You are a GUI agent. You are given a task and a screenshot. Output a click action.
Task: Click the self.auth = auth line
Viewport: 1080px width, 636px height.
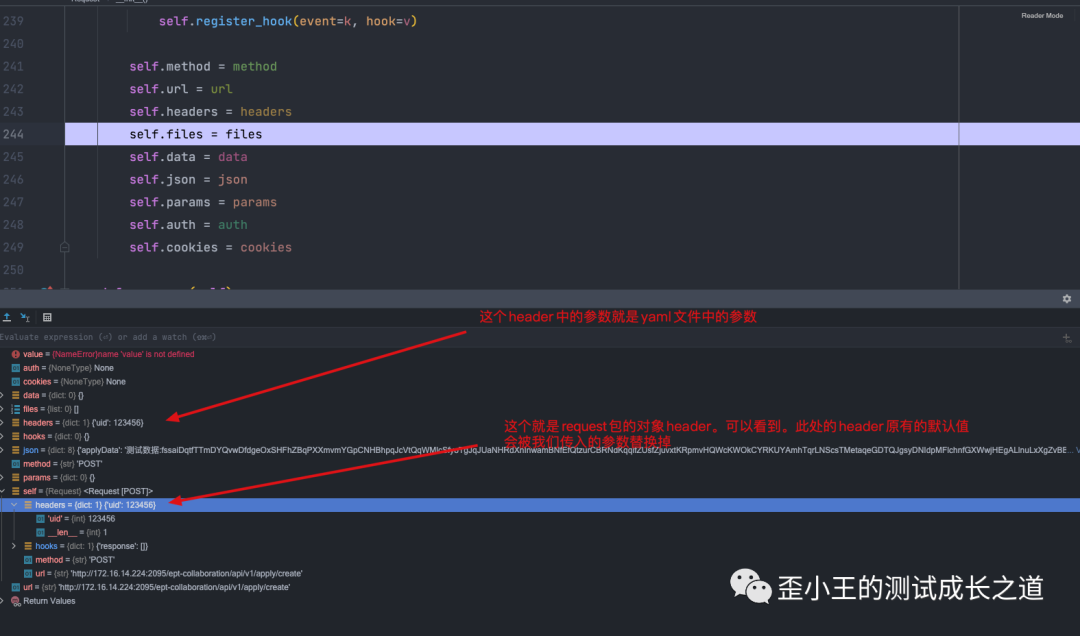pyautogui.click(x=189, y=225)
